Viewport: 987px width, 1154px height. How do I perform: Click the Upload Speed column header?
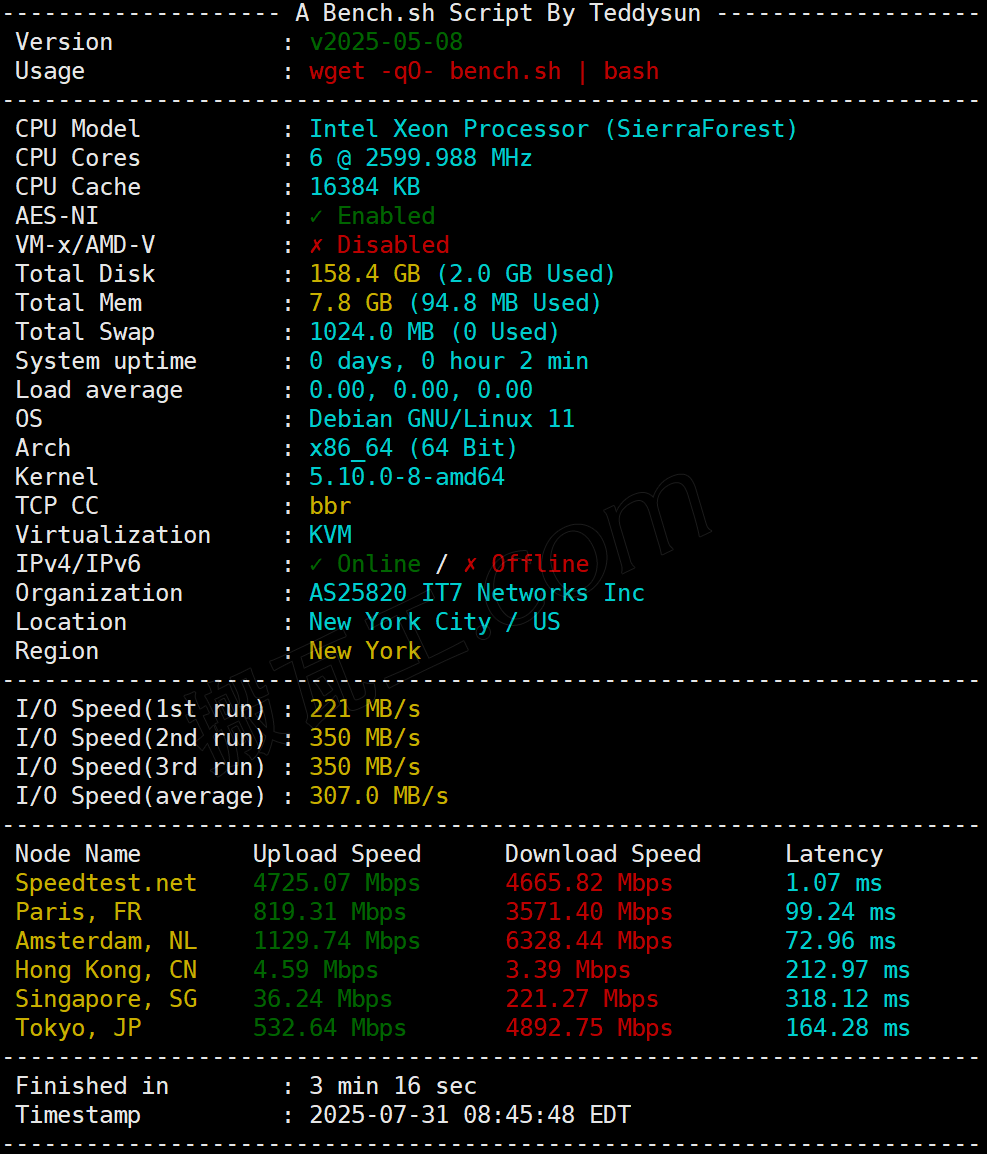click(337, 854)
